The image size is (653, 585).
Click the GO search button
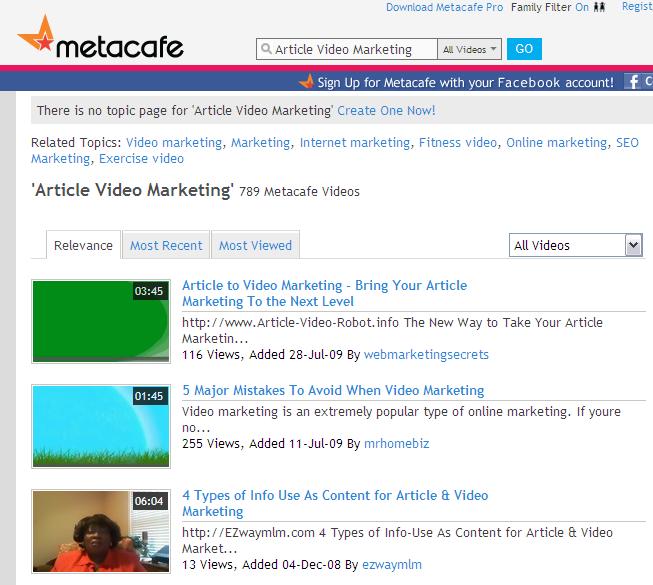[x=524, y=49]
